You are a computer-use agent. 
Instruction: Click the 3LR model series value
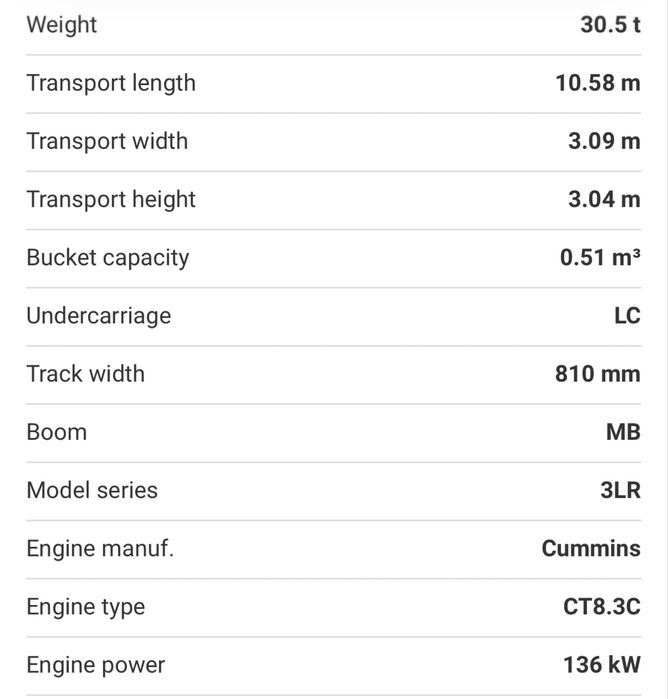[x=620, y=490]
